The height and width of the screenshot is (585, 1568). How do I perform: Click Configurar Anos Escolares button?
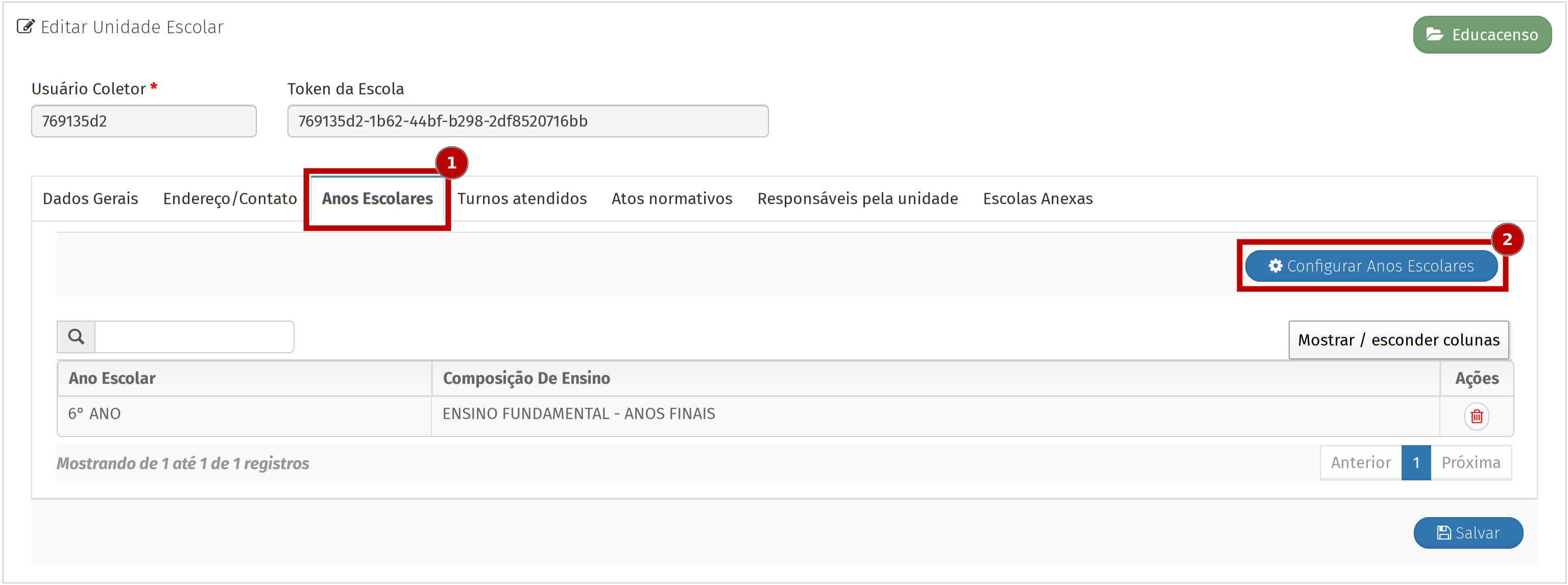tap(1371, 266)
